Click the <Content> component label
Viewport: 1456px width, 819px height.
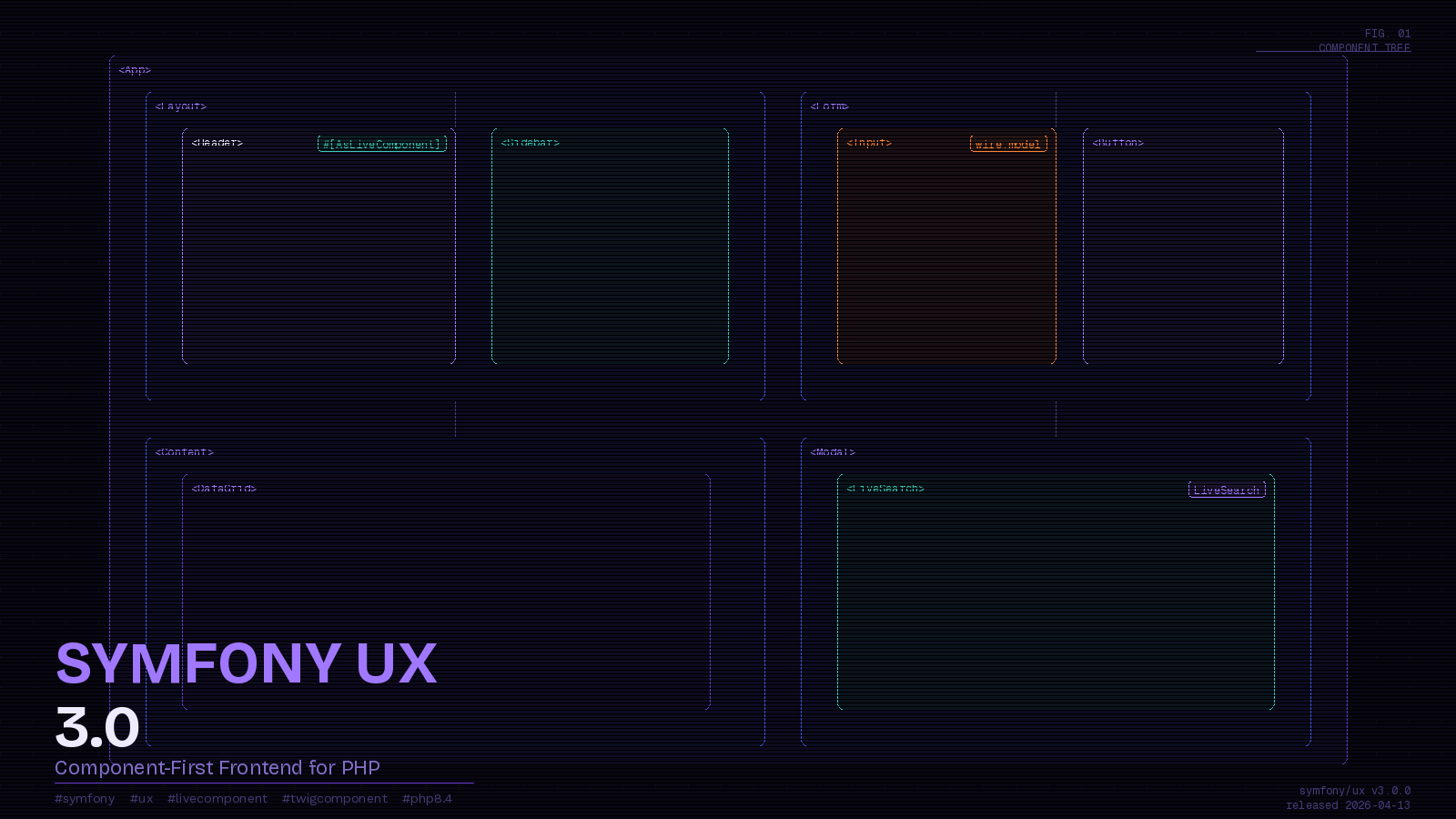185,452
